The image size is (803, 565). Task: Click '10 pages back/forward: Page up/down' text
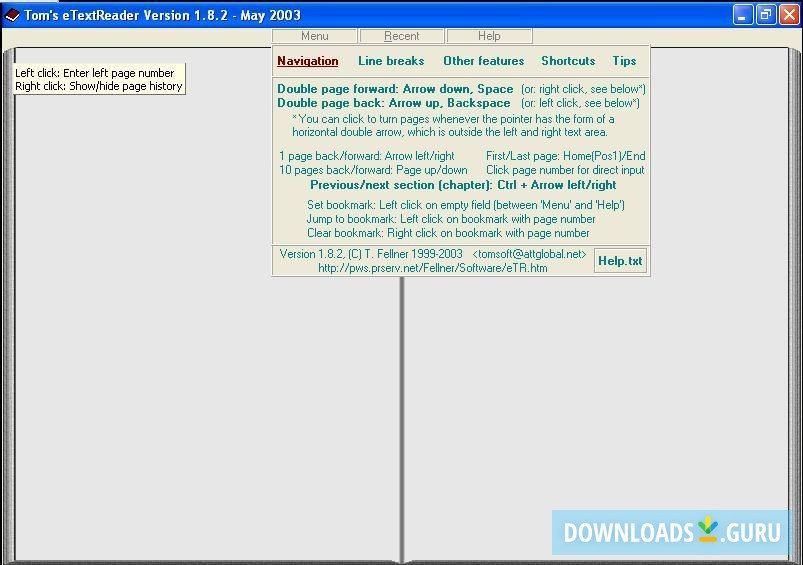[373, 170]
